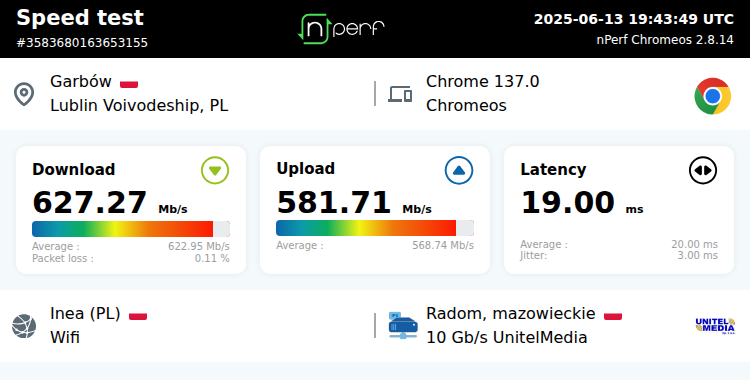Click the Polish flag beside Inea (PL)
This screenshot has height=380, width=750.
click(138, 316)
